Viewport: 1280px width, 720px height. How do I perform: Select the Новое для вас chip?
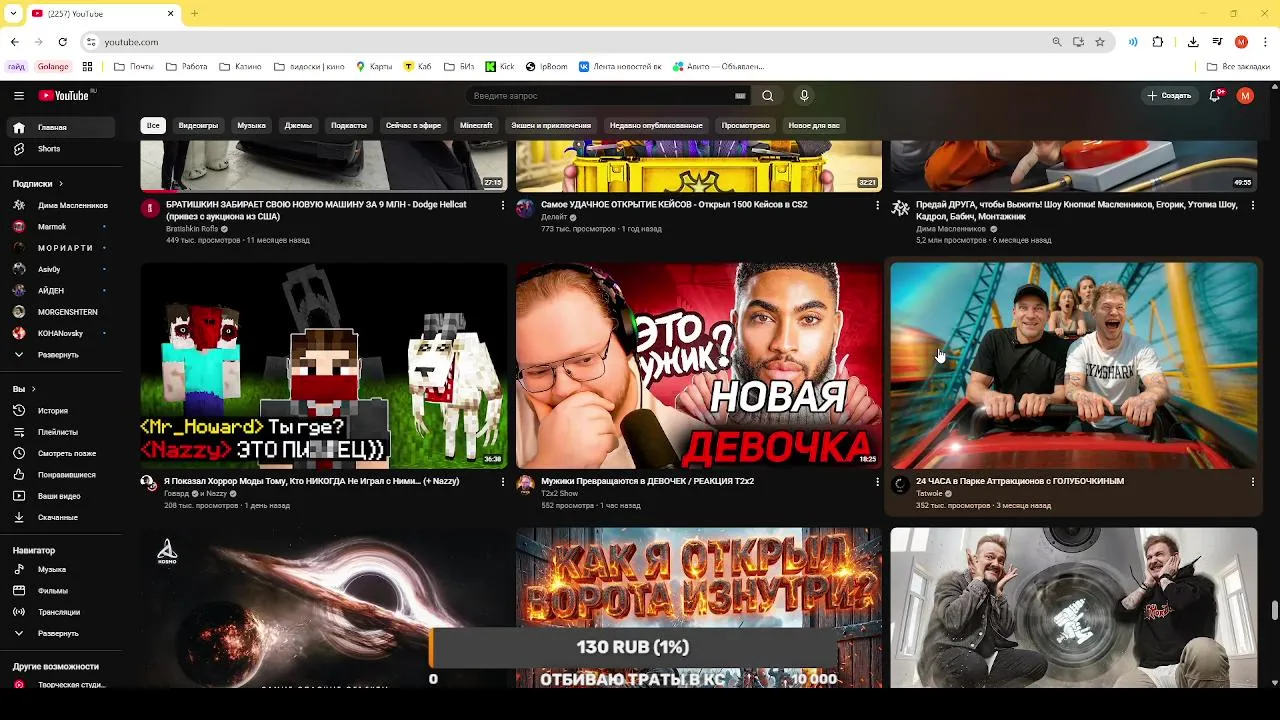pyautogui.click(x=814, y=126)
